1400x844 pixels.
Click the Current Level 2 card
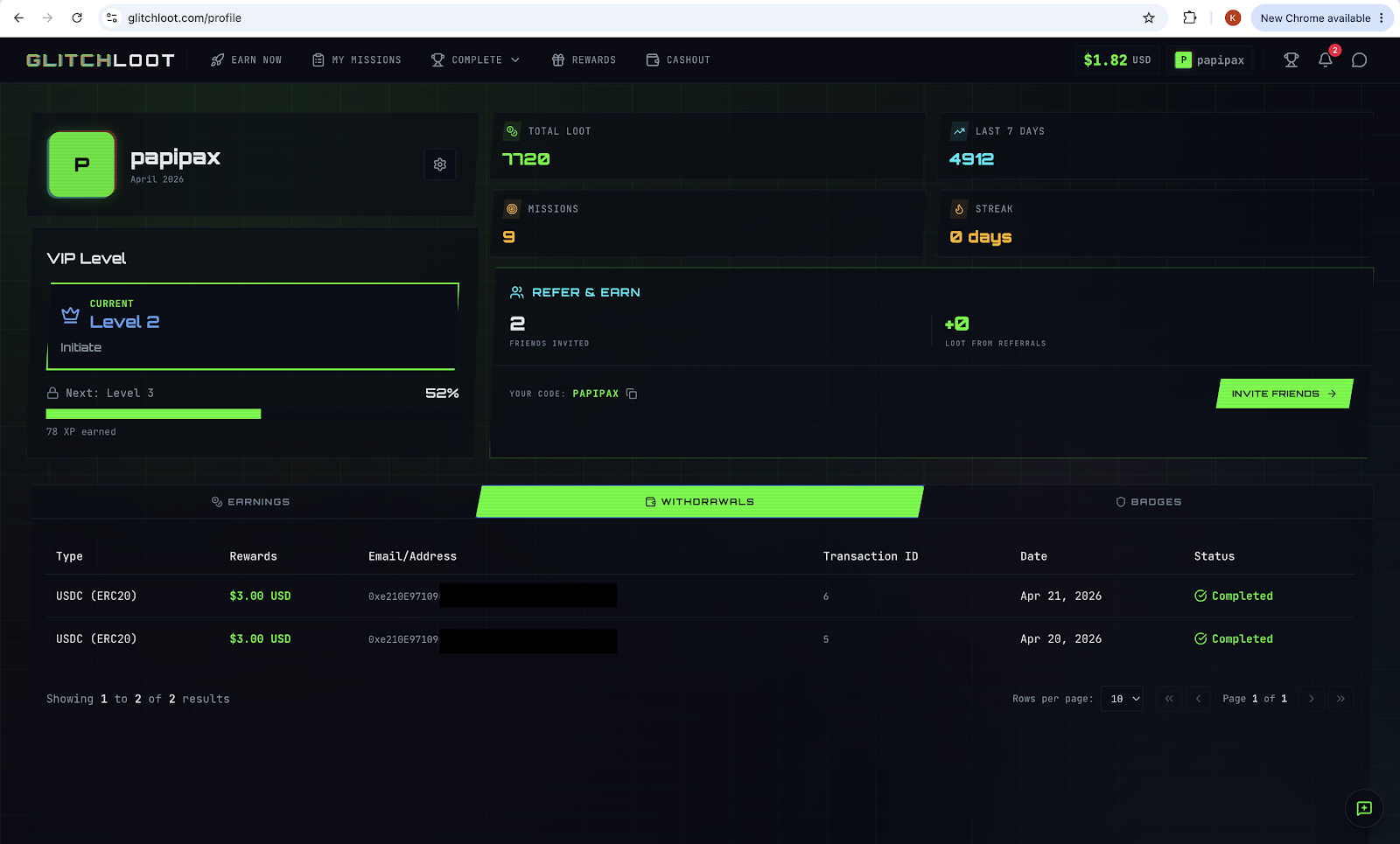click(253, 326)
